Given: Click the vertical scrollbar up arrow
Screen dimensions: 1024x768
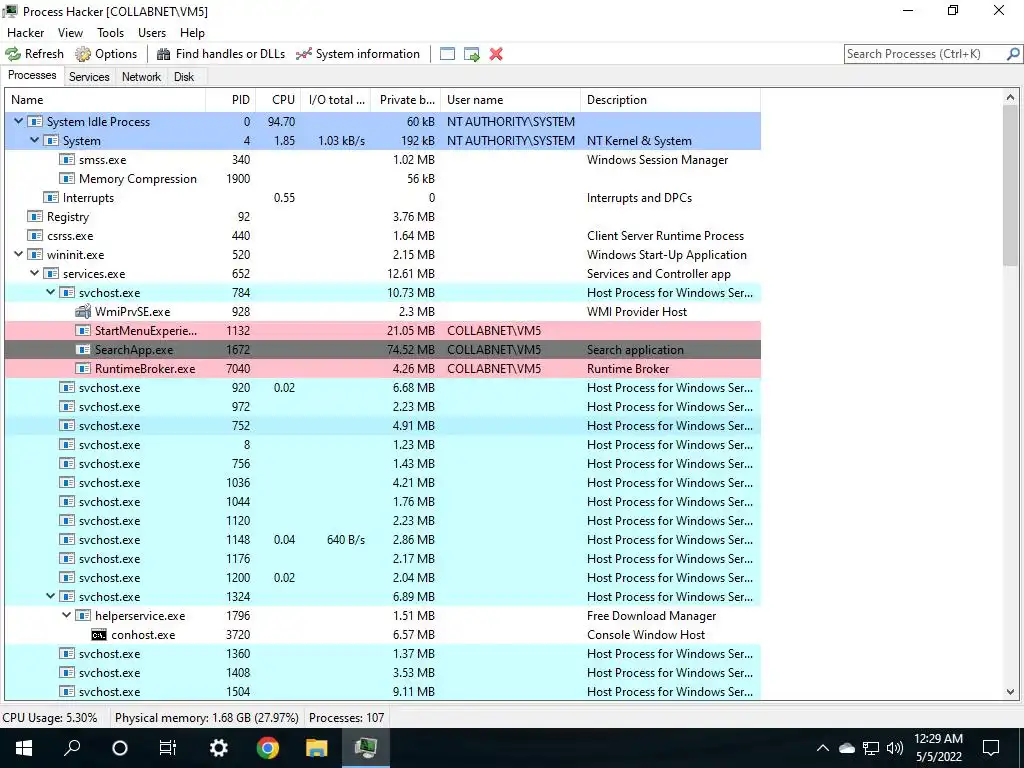Looking at the screenshot, I should coord(1010,98).
